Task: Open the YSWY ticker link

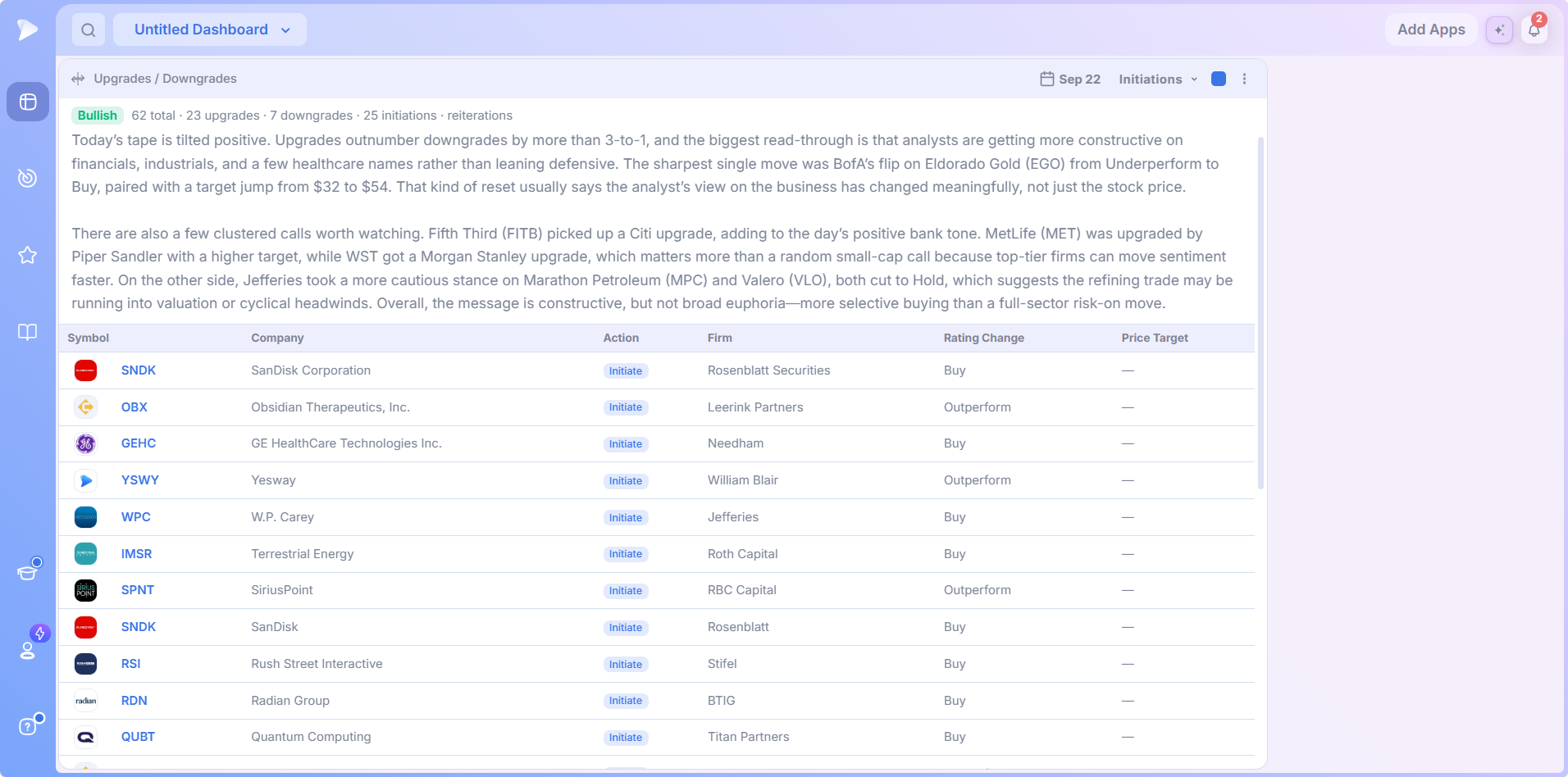Action: (x=140, y=480)
